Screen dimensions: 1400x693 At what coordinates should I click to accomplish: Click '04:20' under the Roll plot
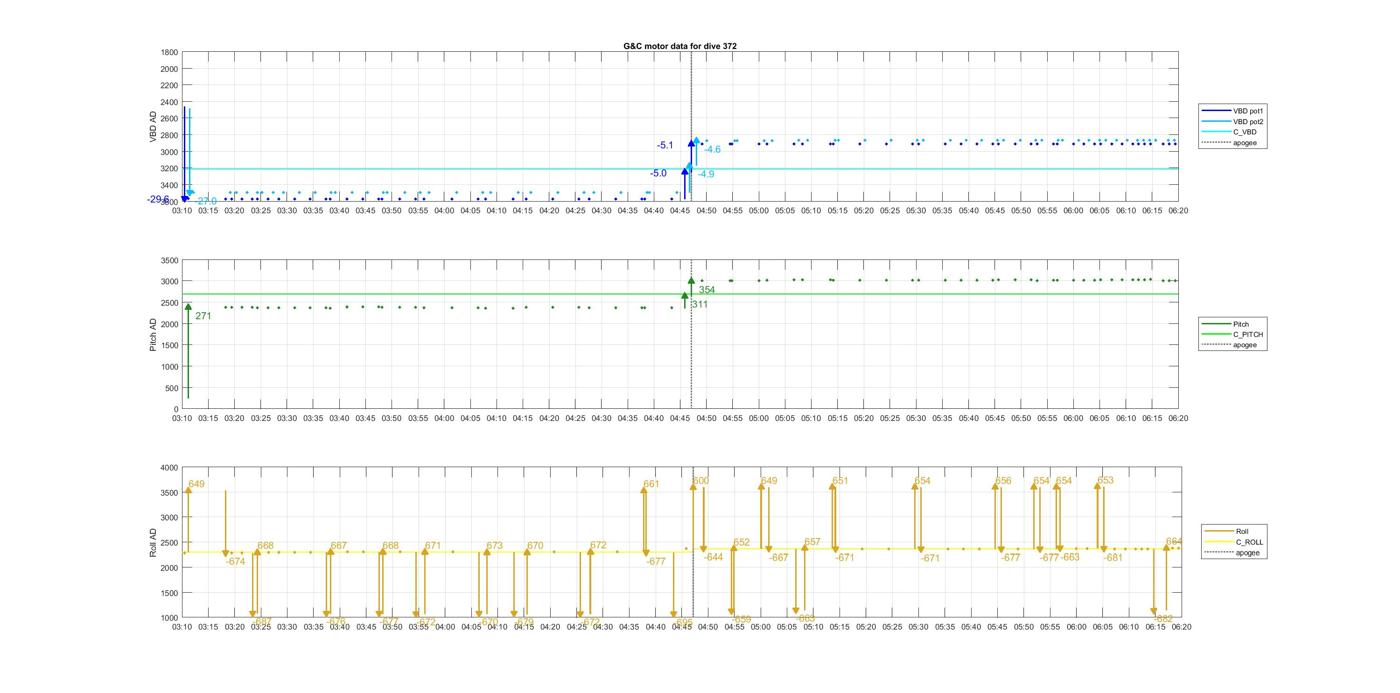(550, 627)
